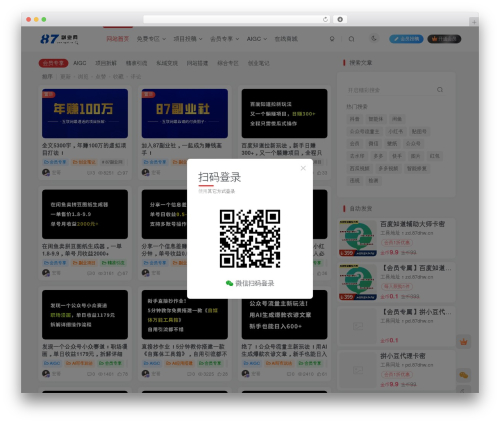
Task: Click the floating yellow chat bubble icon
Action: (464, 375)
